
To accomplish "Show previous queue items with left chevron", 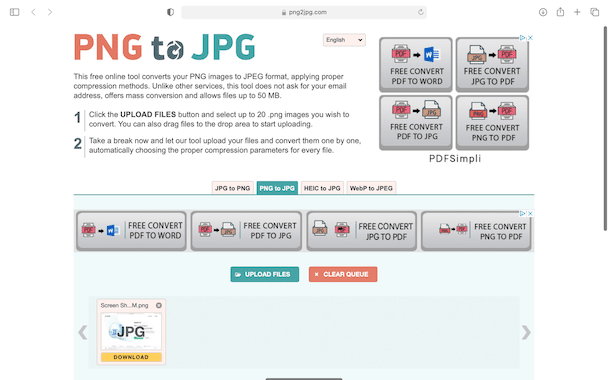I will (82, 332).
